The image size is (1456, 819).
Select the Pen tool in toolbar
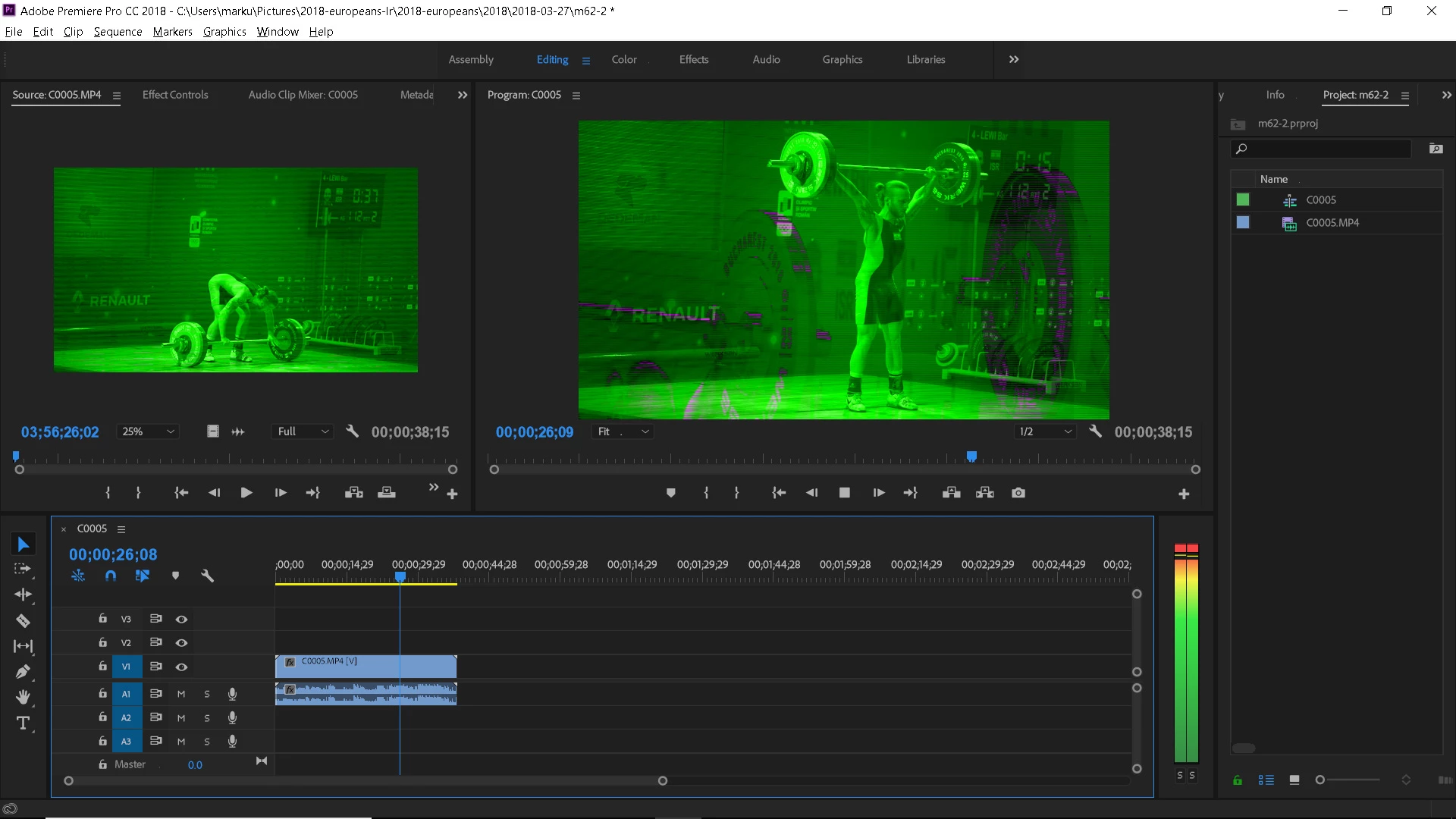point(23,672)
